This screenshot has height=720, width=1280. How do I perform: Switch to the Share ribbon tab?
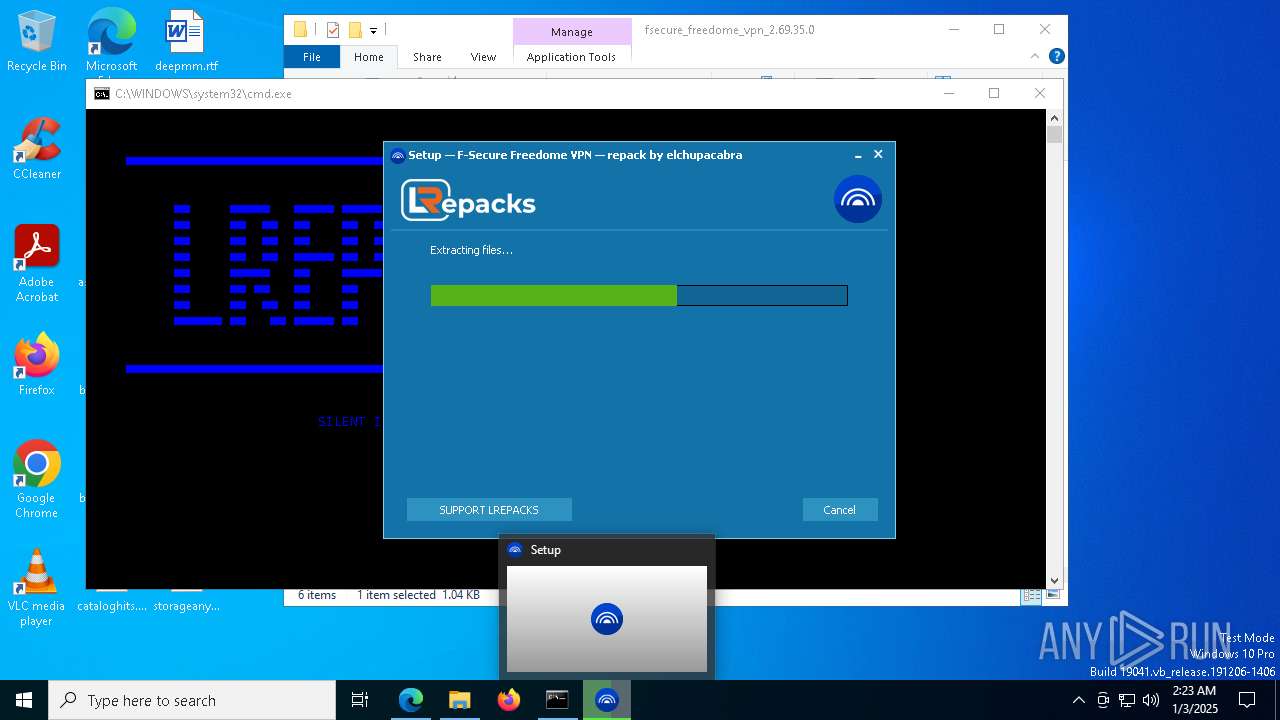pos(427,57)
